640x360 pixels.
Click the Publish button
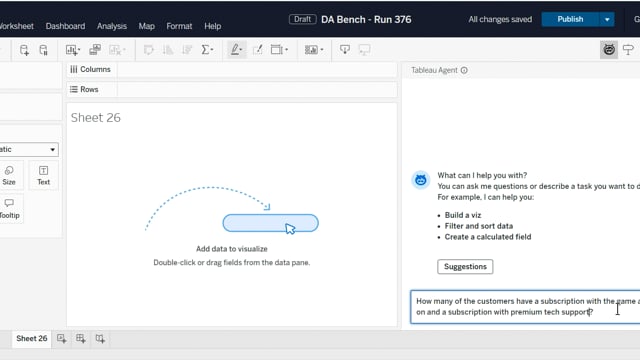pyautogui.click(x=570, y=20)
